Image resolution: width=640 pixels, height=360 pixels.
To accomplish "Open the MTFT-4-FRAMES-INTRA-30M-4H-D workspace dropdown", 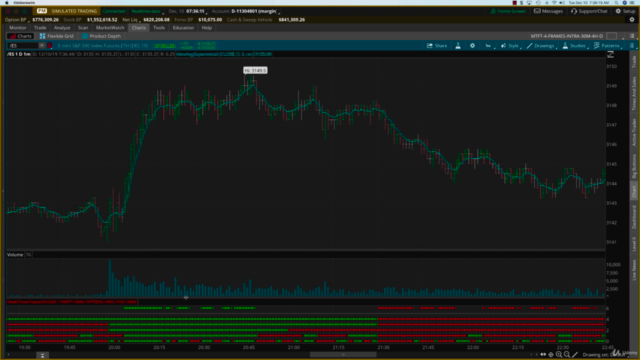I will click(x=567, y=36).
